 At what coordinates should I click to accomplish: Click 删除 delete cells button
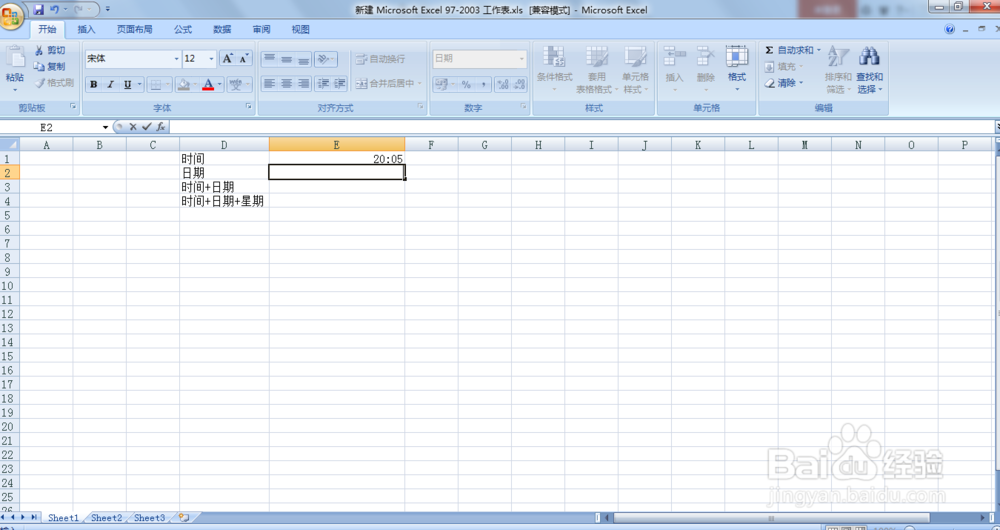pyautogui.click(x=705, y=70)
